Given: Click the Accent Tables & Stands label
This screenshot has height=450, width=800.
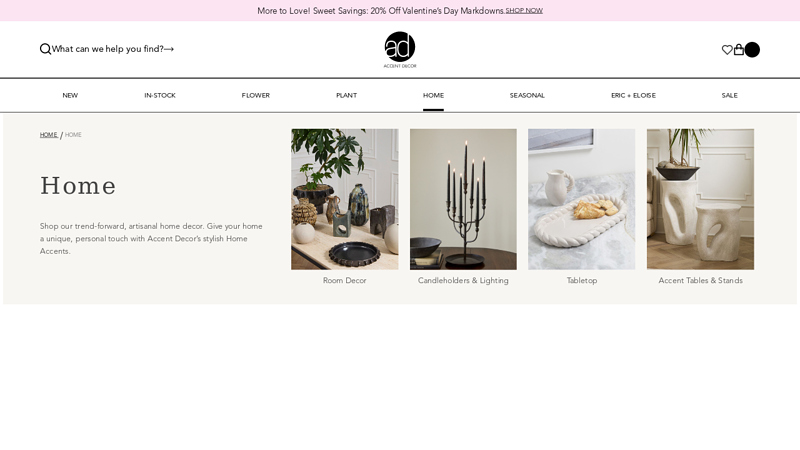Looking at the screenshot, I should (701, 281).
